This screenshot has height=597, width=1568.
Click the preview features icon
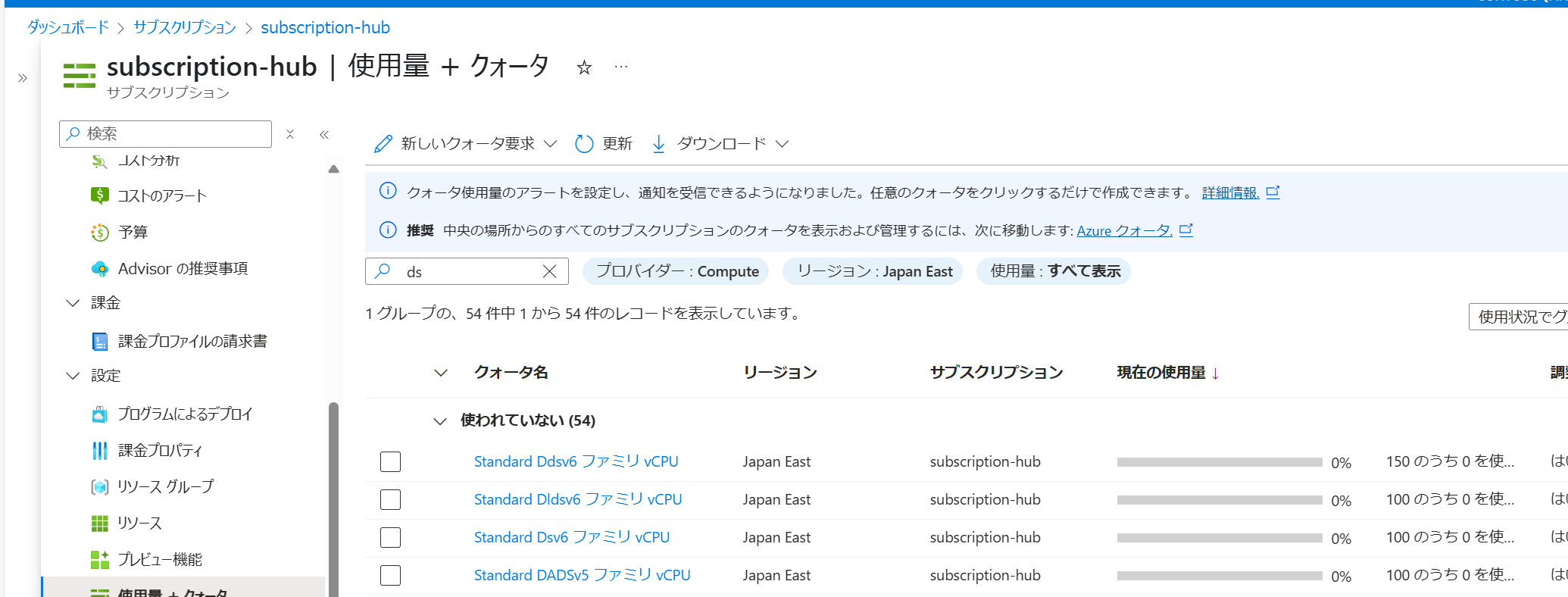(100, 559)
